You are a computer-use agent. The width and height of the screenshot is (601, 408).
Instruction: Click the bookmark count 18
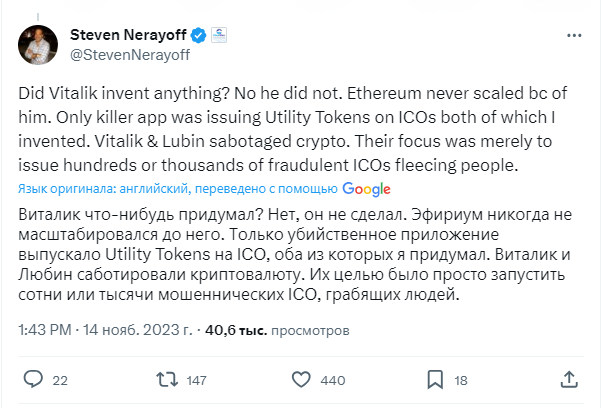[460, 381]
